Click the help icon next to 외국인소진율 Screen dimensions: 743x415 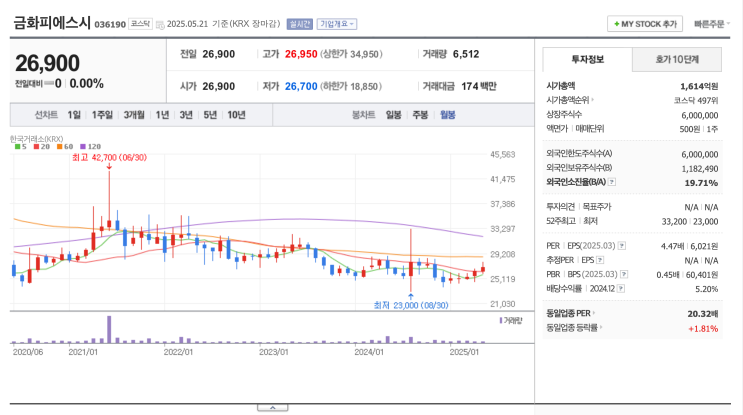coord(612,182)
